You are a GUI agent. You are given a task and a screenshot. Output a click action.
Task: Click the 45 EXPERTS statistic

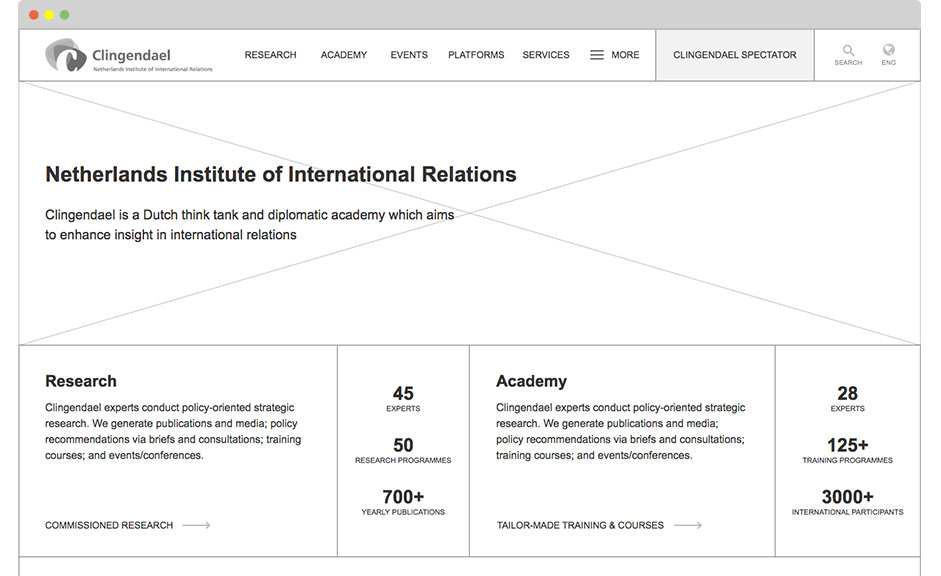(x=403, y=398)
